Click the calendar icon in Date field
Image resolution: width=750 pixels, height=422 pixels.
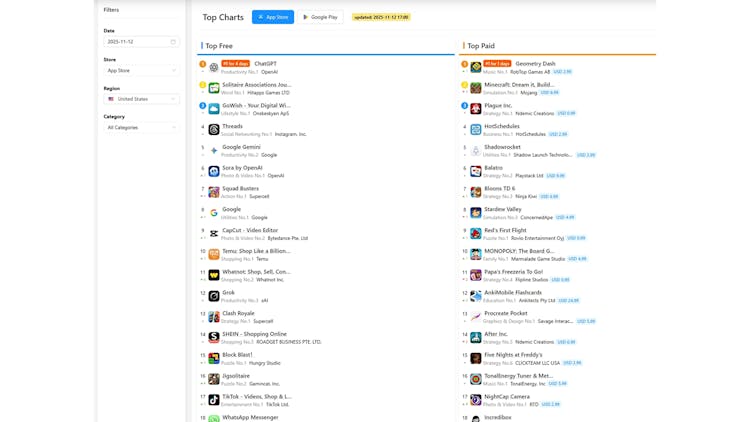173,42
